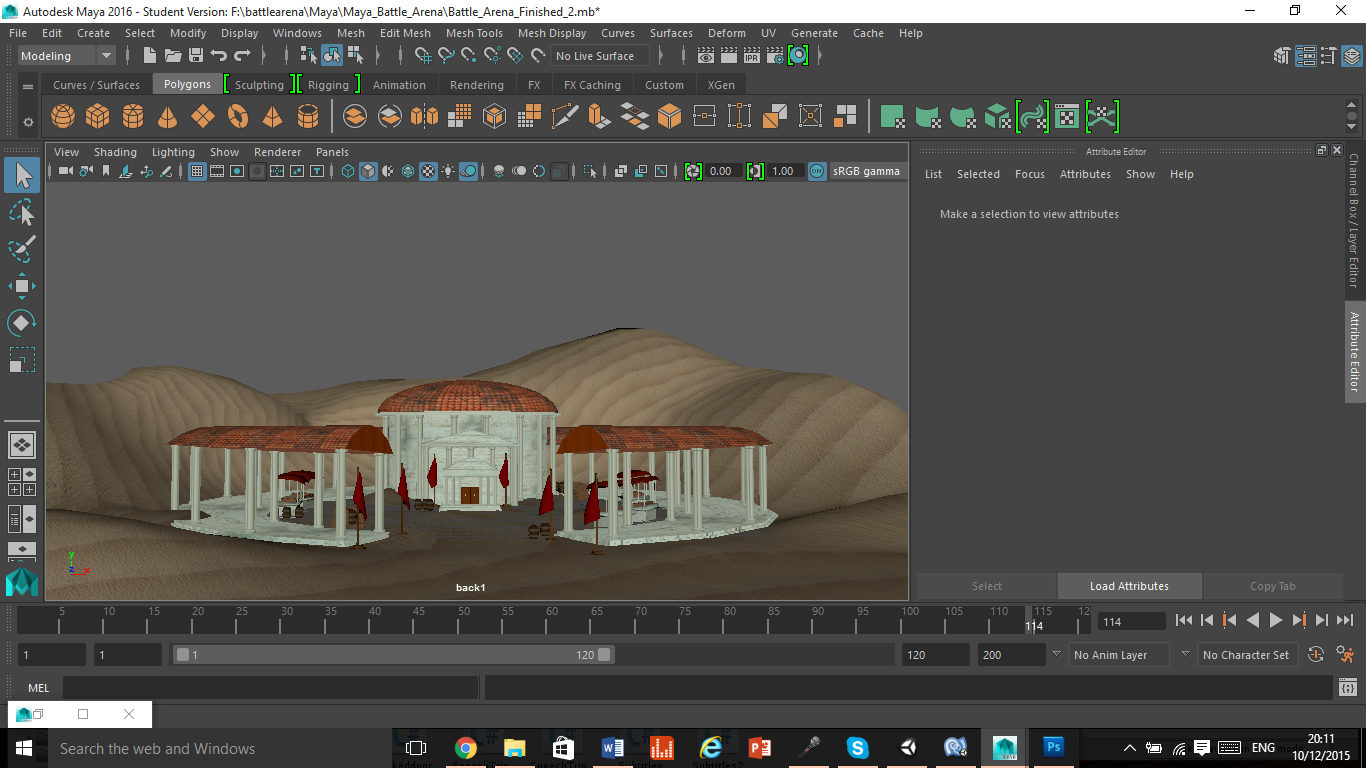The width and height of the screenshot is (1366, 768).
Task: Toggle the textured display in viewport toolbar
Action: (428, 171)
